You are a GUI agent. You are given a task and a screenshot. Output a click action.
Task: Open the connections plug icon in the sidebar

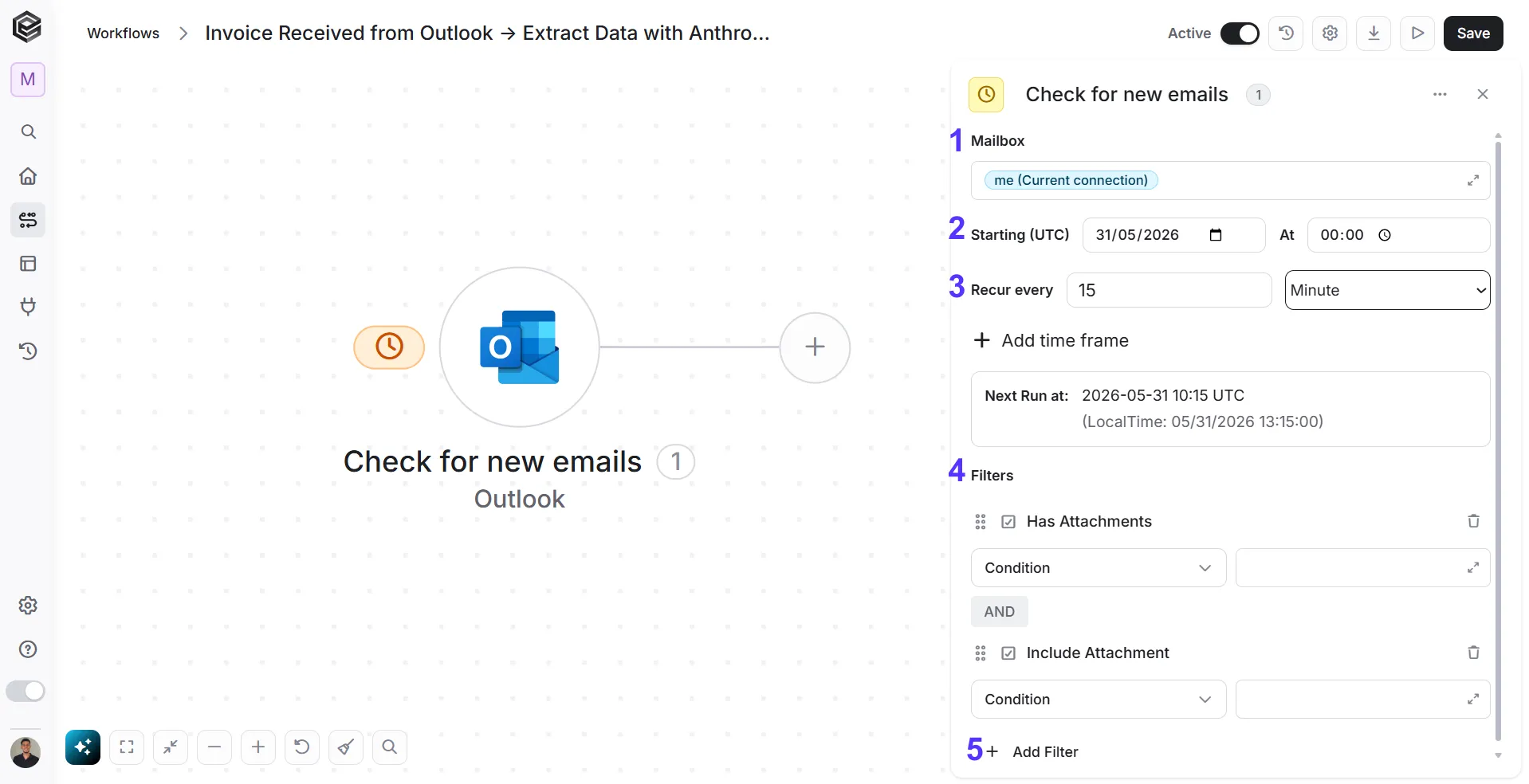28,307
